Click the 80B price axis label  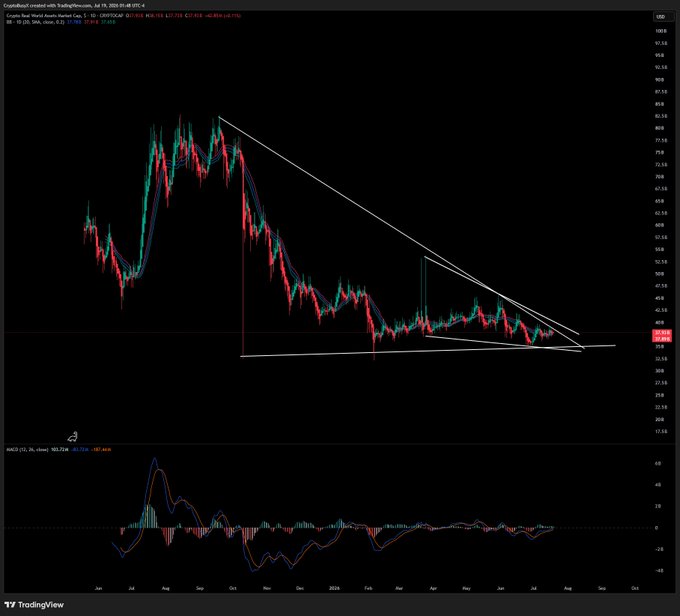tap(660, 128)
